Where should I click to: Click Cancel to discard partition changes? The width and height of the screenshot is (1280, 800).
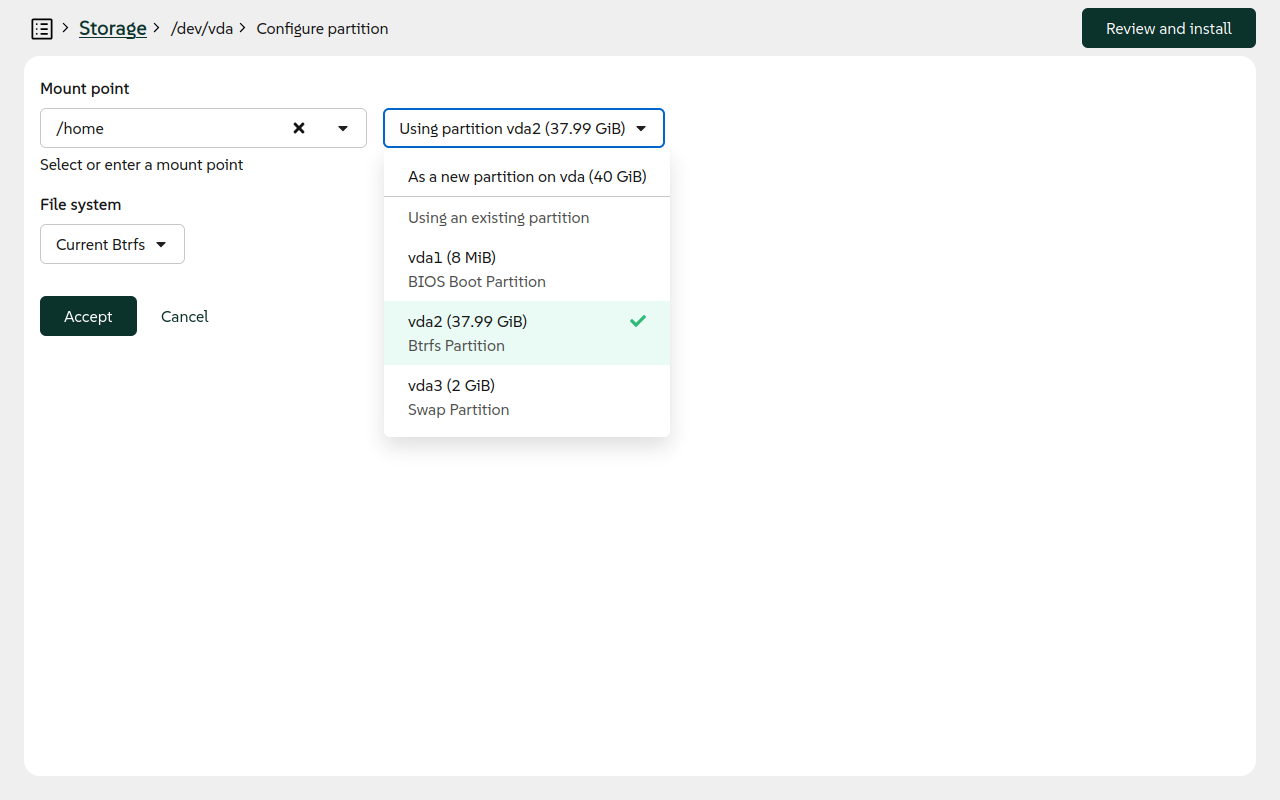coord(184,316)
